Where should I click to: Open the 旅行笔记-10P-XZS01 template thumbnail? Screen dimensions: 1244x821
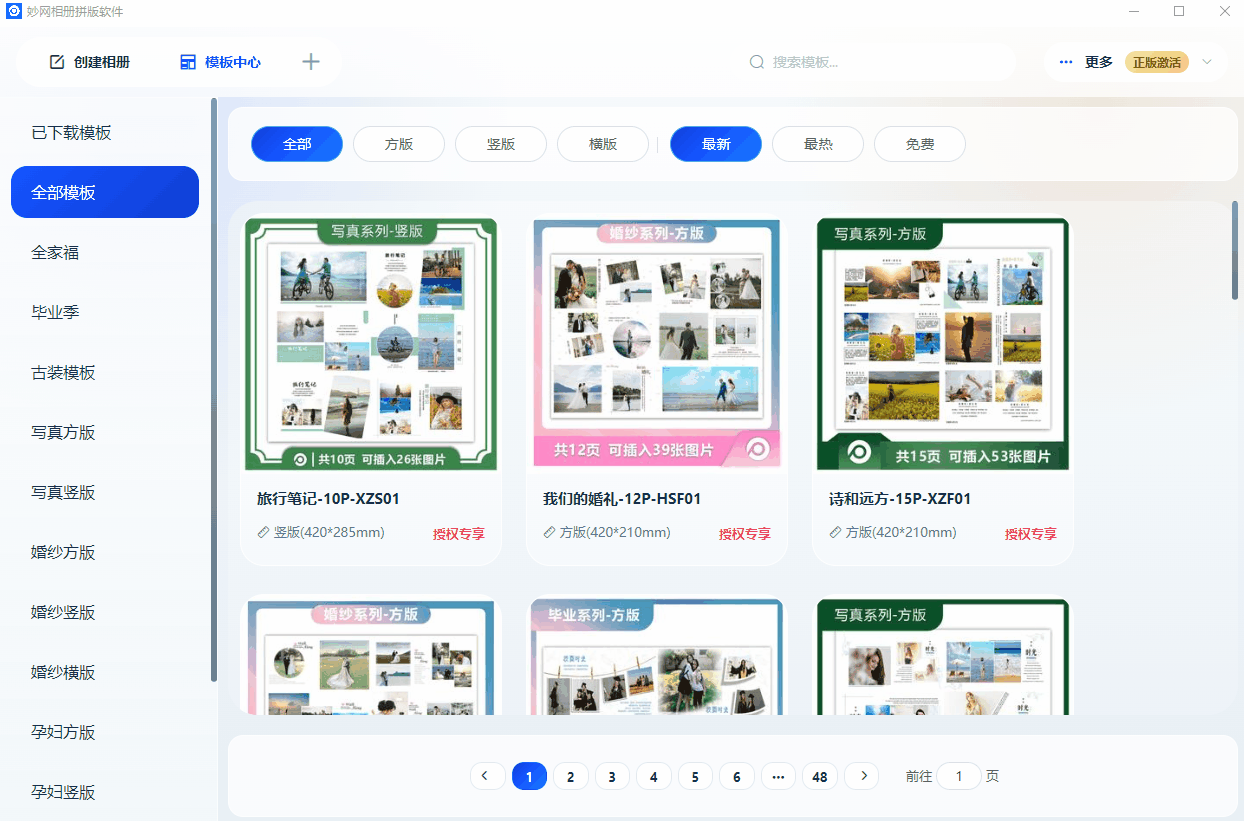(371, 345)
